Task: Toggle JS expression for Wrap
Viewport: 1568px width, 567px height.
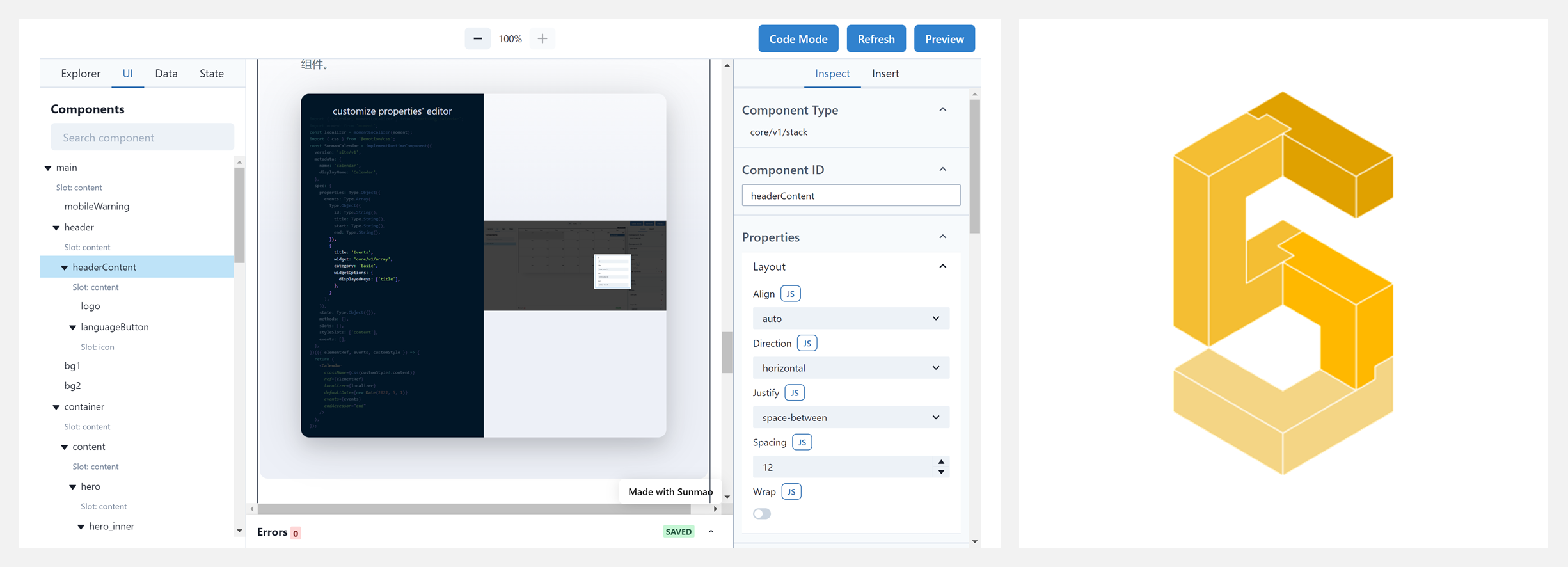Action: (x=791, y=491)
